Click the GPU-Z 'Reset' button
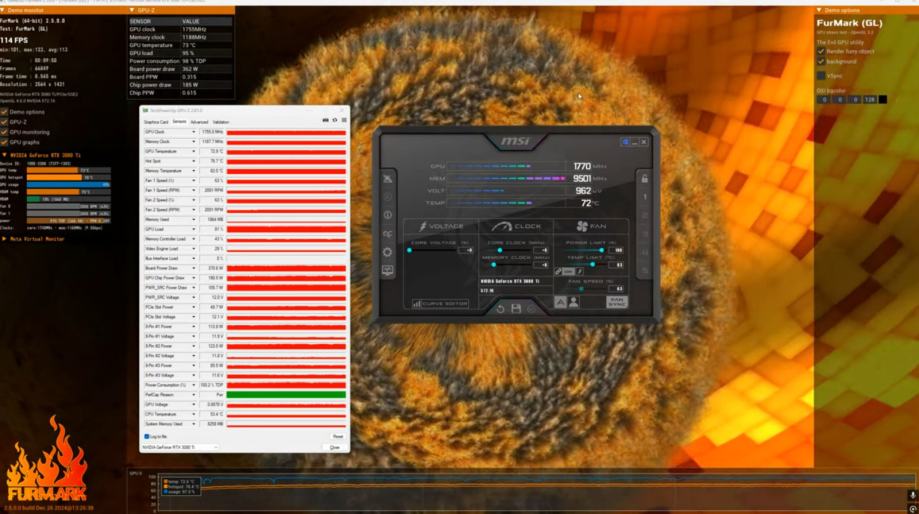919x514 pixels. tap(338, 437)
